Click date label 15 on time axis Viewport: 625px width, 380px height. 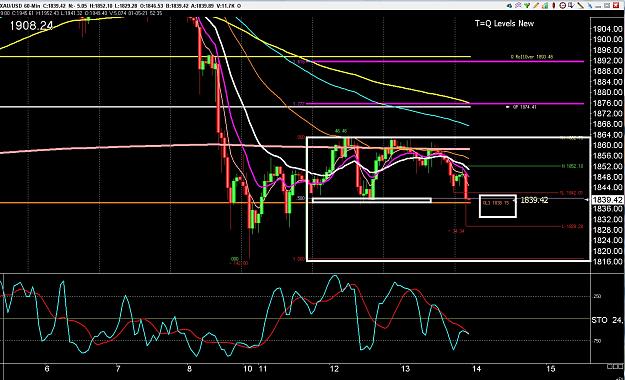(x=550, y=369)
